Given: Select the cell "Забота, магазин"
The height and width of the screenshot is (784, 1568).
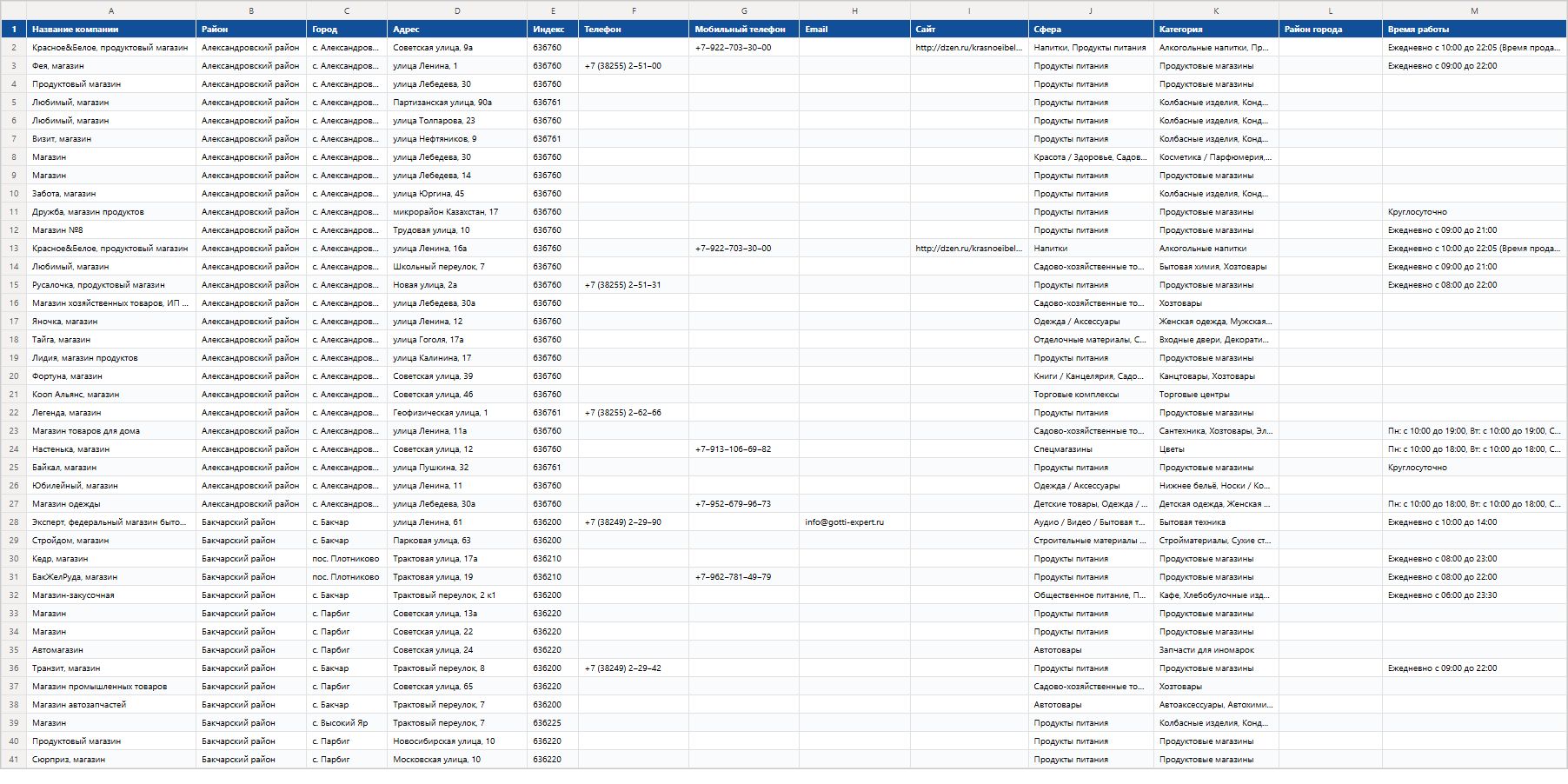Looking at the screenshot, I should tap(111, 194).
